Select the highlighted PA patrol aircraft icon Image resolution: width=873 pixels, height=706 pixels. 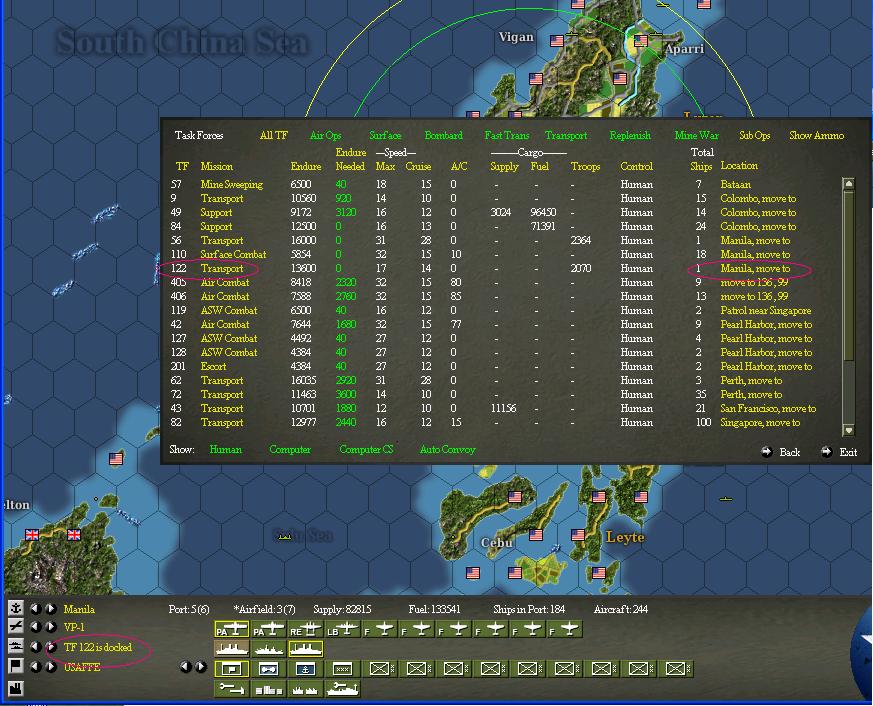click(x=231, y=629)
